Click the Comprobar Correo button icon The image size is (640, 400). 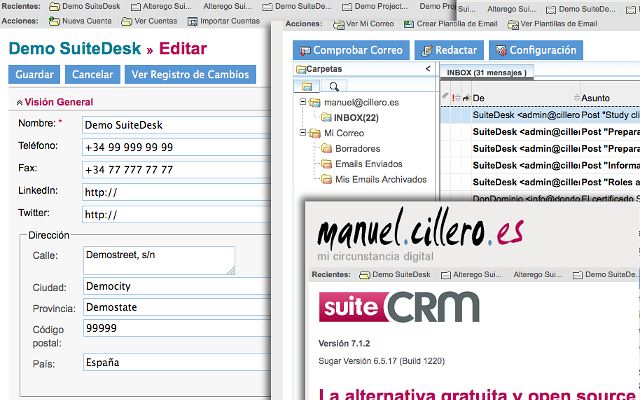coord(305,51)
